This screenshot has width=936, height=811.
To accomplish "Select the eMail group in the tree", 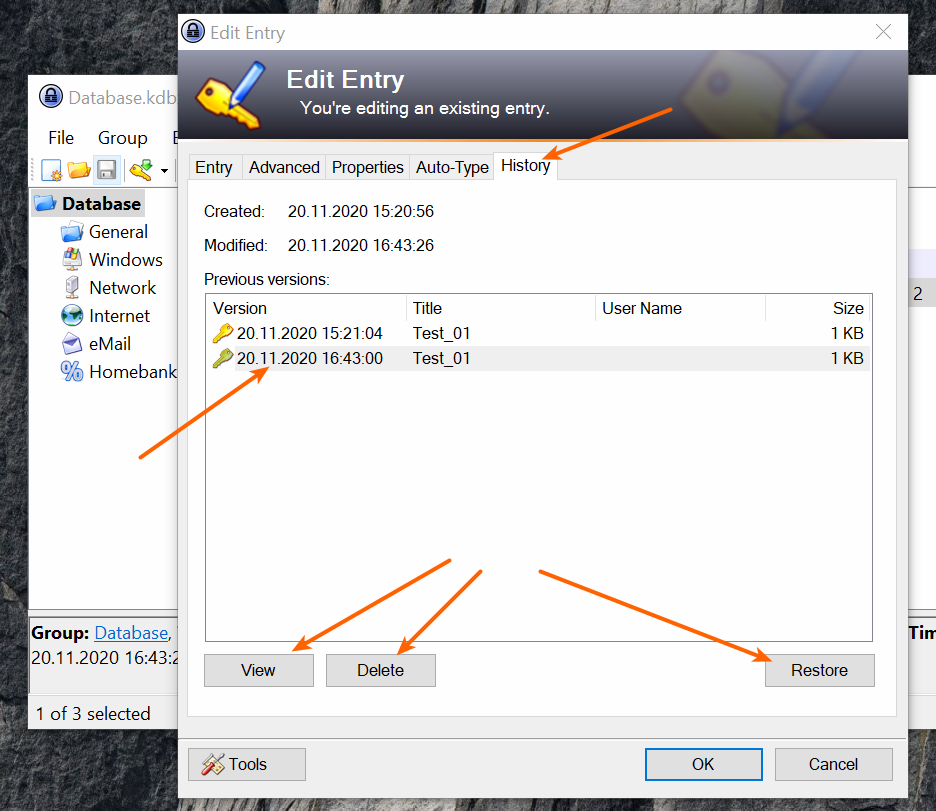I will click(109, 343).
